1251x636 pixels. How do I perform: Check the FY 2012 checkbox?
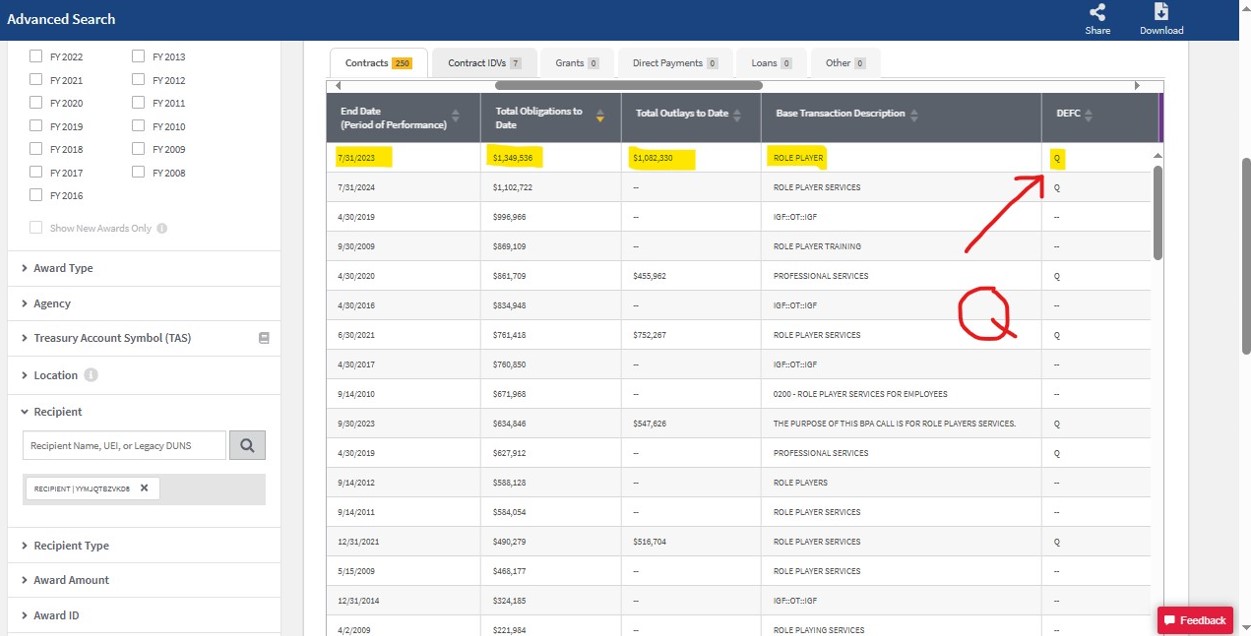click(x=138, y=80)
